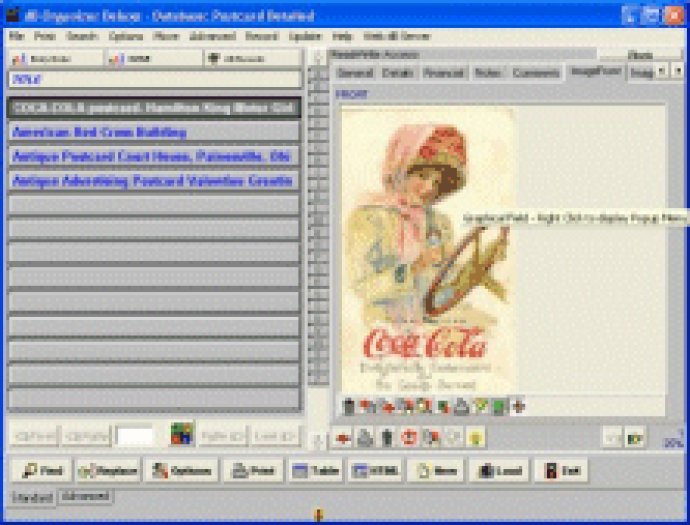Click the dark figure icon in lower toolbar
The width and height of the screenshot is (690, 525).
coord(387,438)
